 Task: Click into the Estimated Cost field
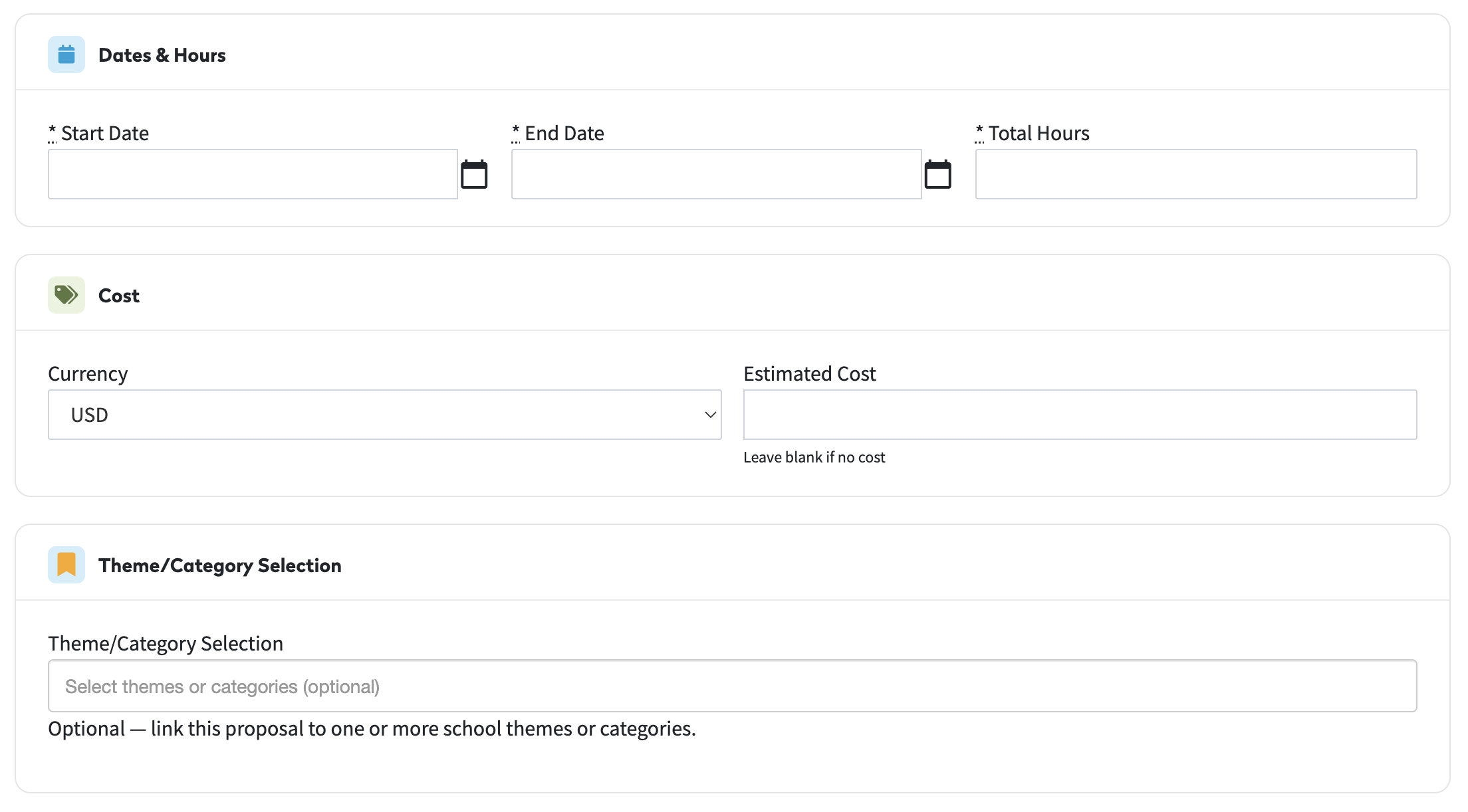point(1080,415)
